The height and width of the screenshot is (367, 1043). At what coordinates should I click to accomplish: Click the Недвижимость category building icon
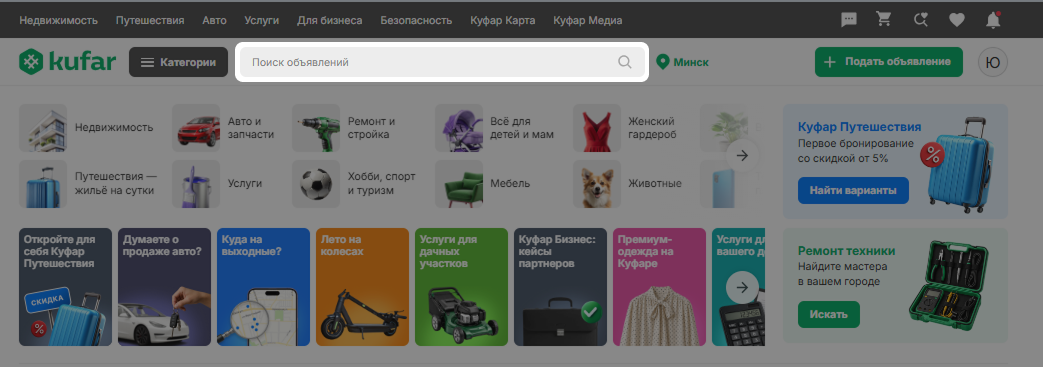(43, 128)
